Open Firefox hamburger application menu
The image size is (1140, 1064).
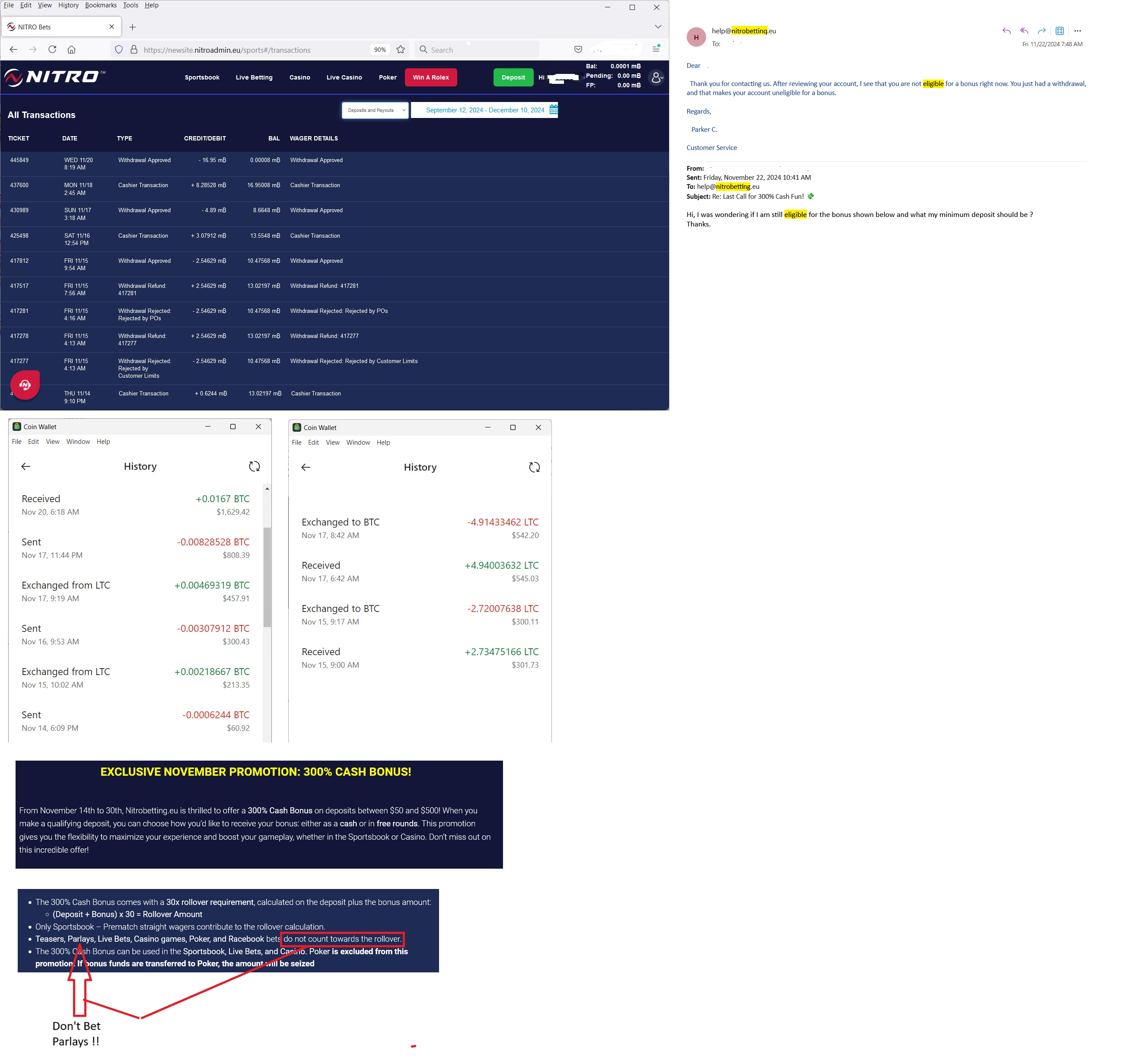coord(656,50)
